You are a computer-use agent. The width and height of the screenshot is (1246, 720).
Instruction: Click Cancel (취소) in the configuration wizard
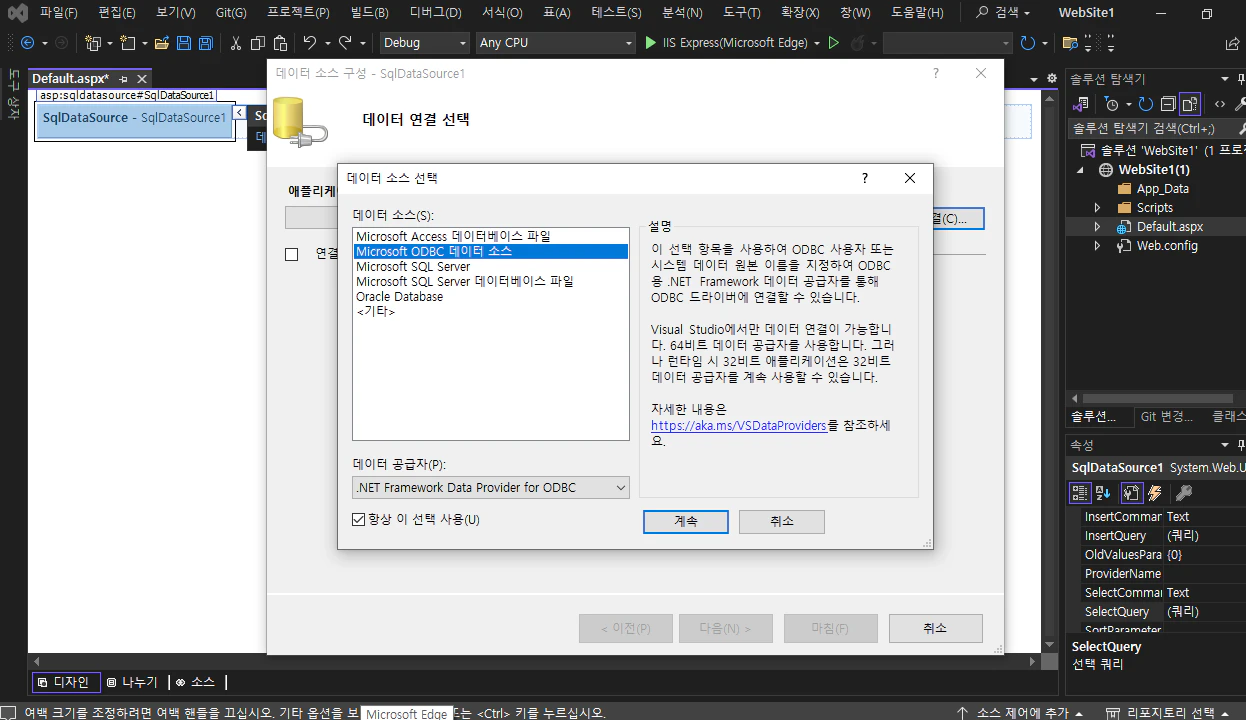click(x=935, y=628)
